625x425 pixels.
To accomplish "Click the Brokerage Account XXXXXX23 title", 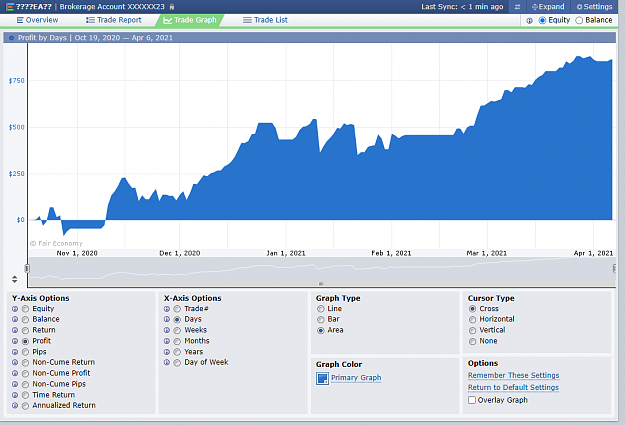I will (x=112, y=7).
